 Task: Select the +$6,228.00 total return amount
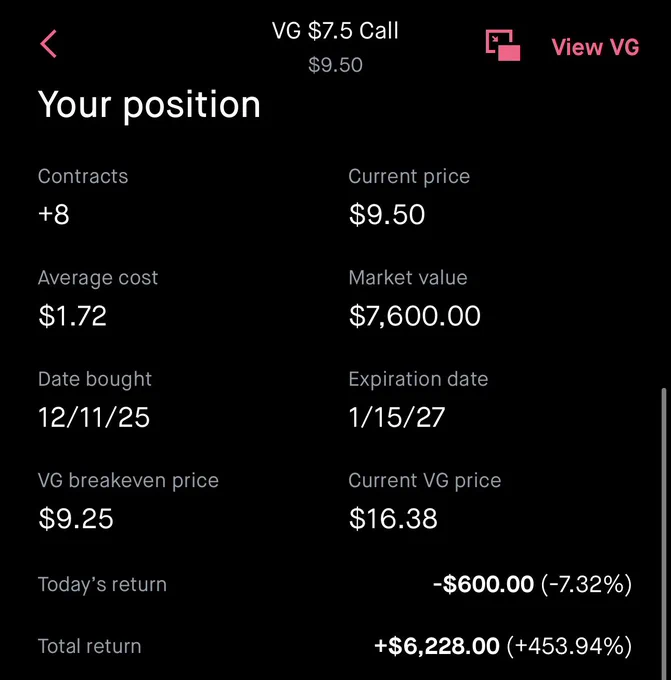437,646
